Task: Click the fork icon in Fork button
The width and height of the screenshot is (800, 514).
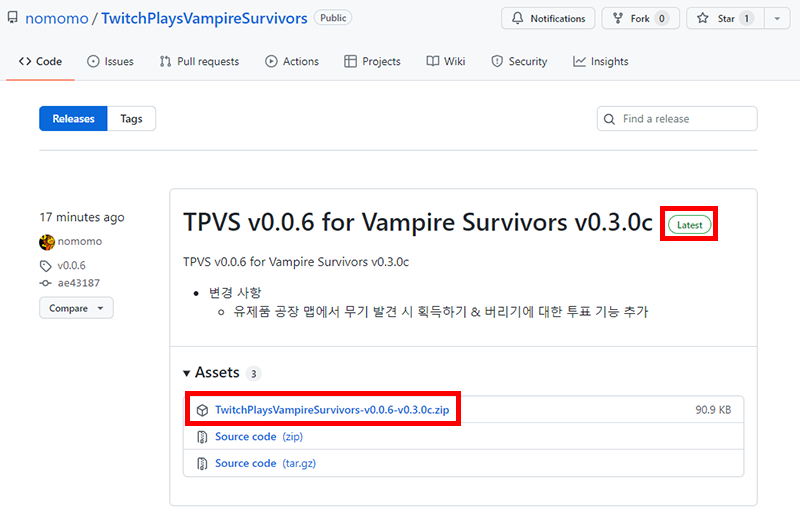Action: [618, 18]
